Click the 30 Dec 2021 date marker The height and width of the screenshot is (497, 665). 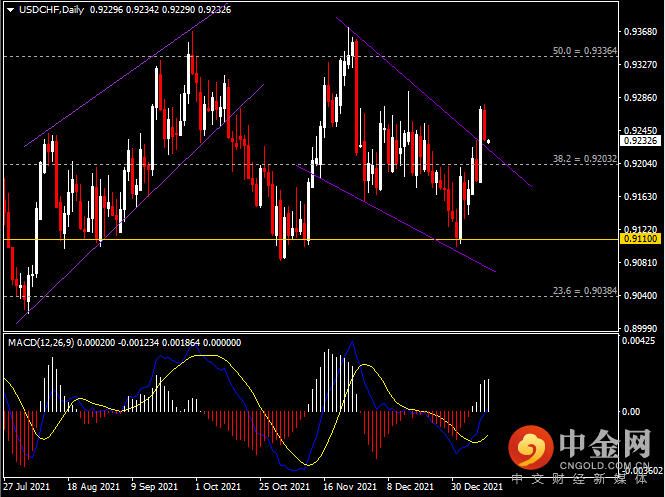[475, 487]
